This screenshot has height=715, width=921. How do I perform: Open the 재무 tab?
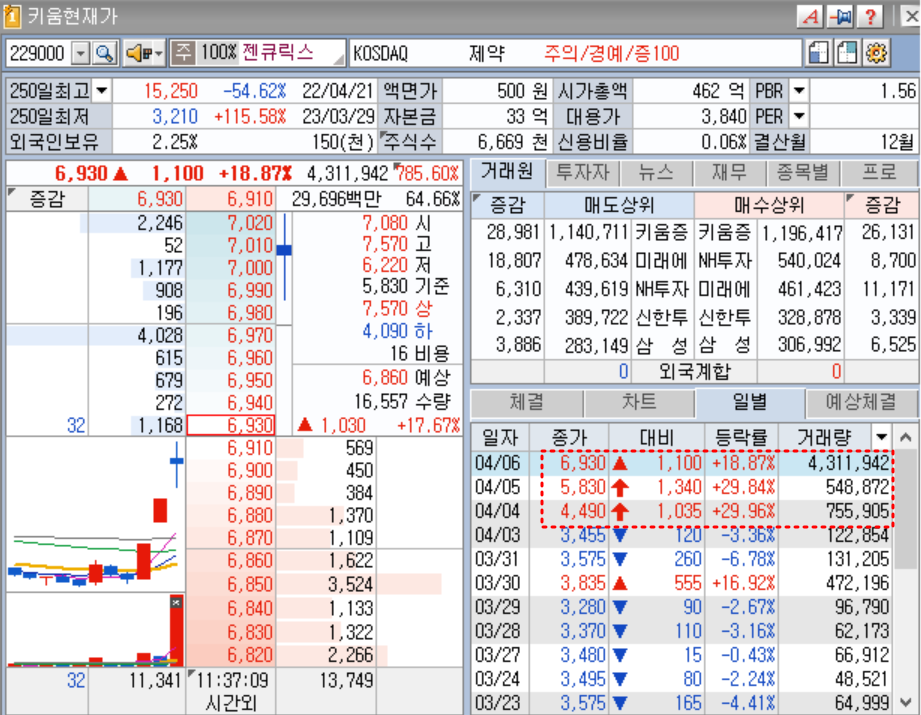pyautogui.click(x=730, y=173)
